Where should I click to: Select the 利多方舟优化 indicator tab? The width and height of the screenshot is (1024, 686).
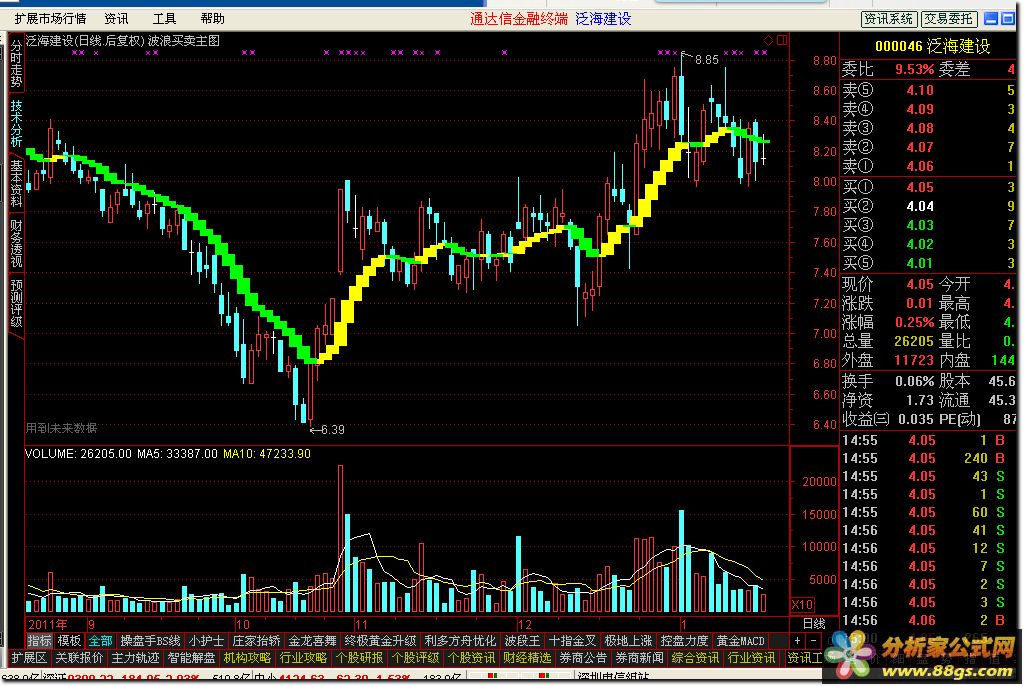(460, 641)
